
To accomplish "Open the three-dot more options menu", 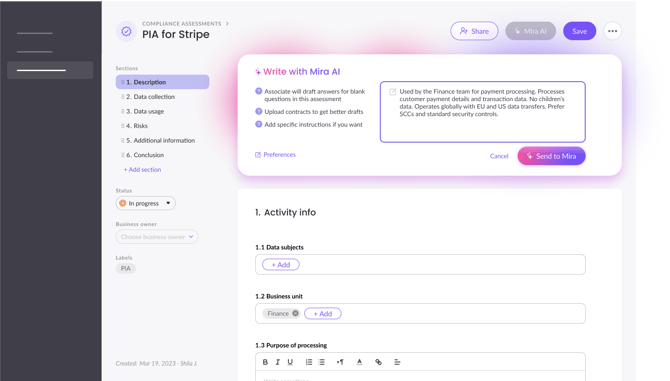I will 612,31.
